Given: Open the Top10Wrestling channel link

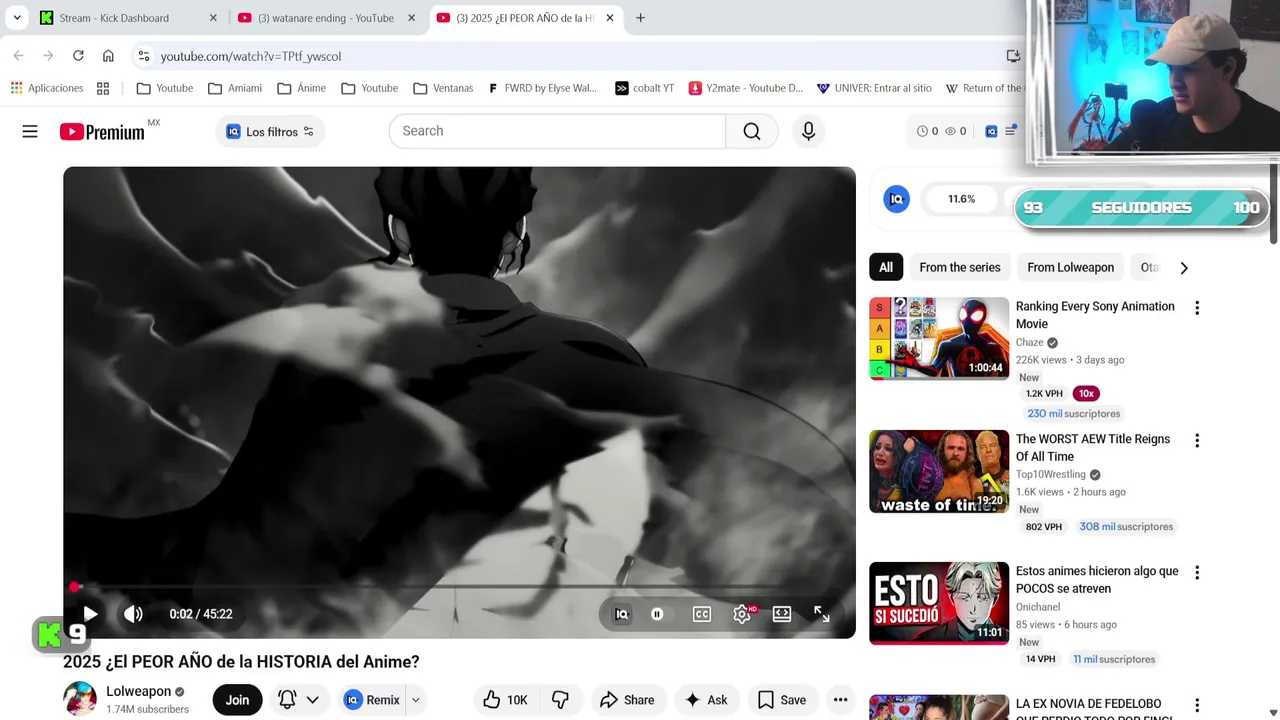Looking at the screenshot, I should (x=1050, y=474).
